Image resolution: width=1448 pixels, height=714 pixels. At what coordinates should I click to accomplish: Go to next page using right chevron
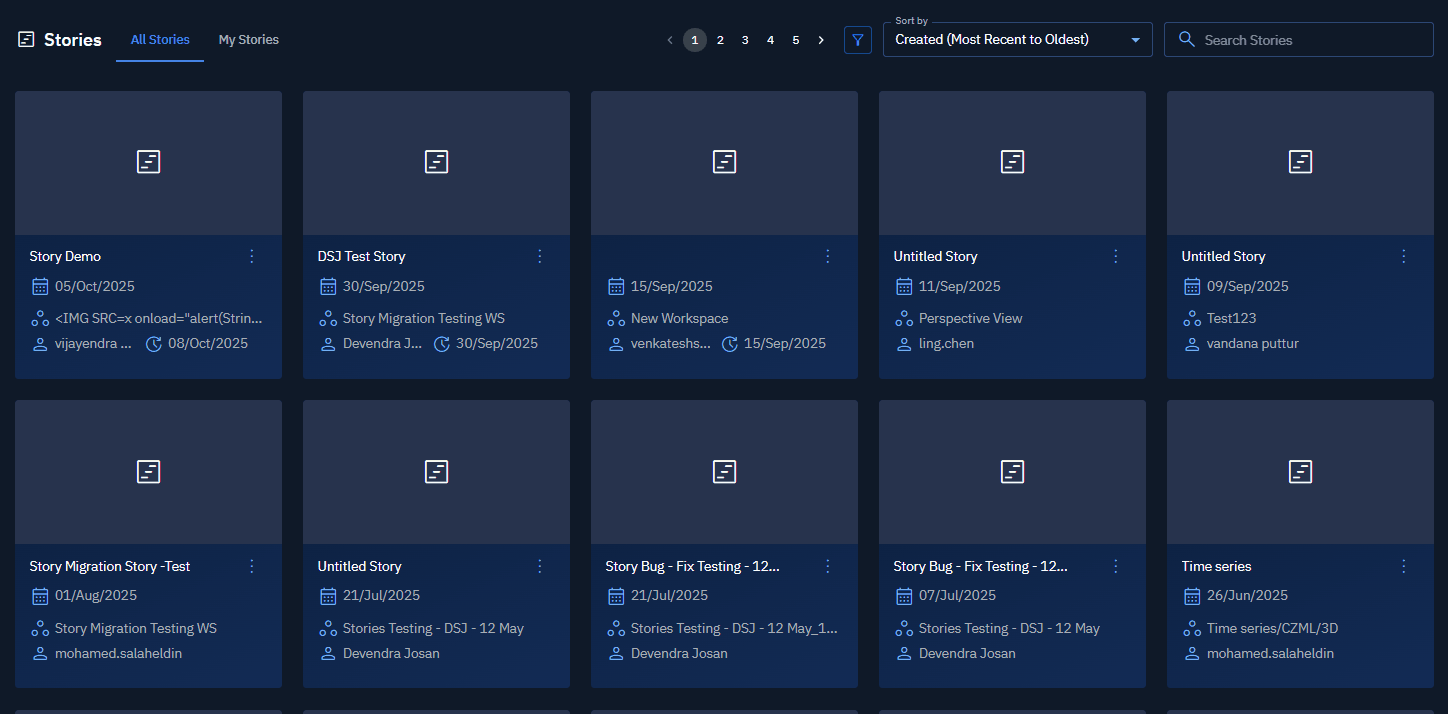point(821,40)
